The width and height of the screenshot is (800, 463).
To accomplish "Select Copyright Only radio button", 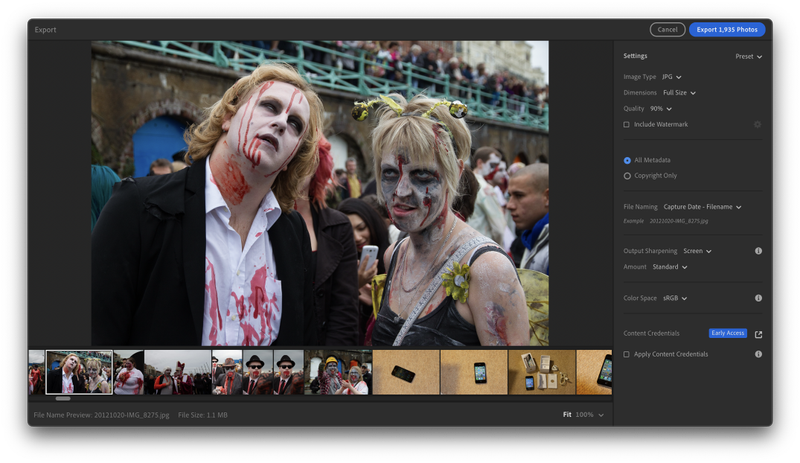I will 627,176.
